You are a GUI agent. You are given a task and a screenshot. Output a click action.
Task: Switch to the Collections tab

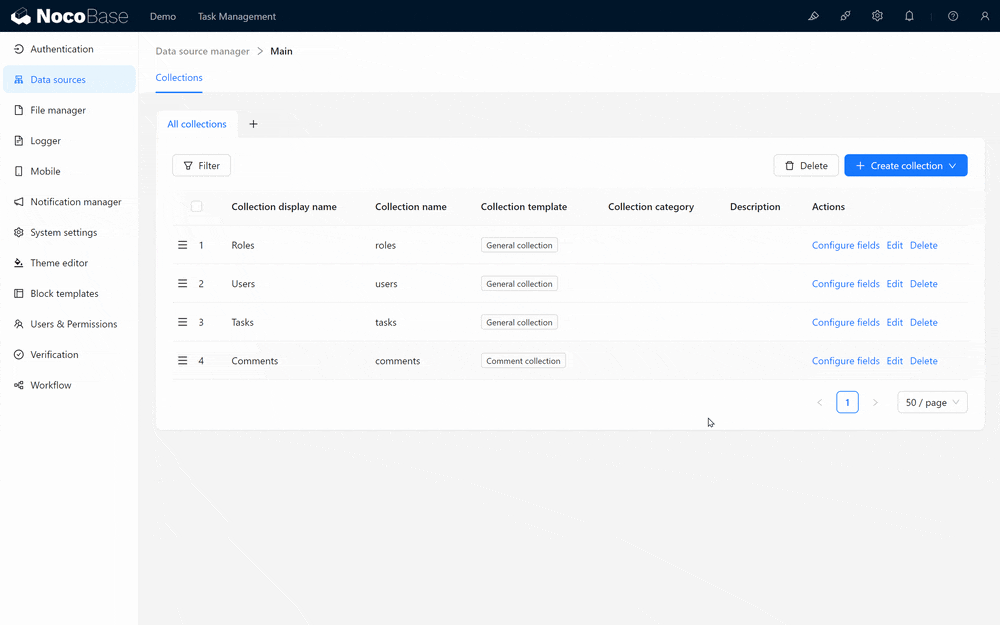tap(179, 77)
